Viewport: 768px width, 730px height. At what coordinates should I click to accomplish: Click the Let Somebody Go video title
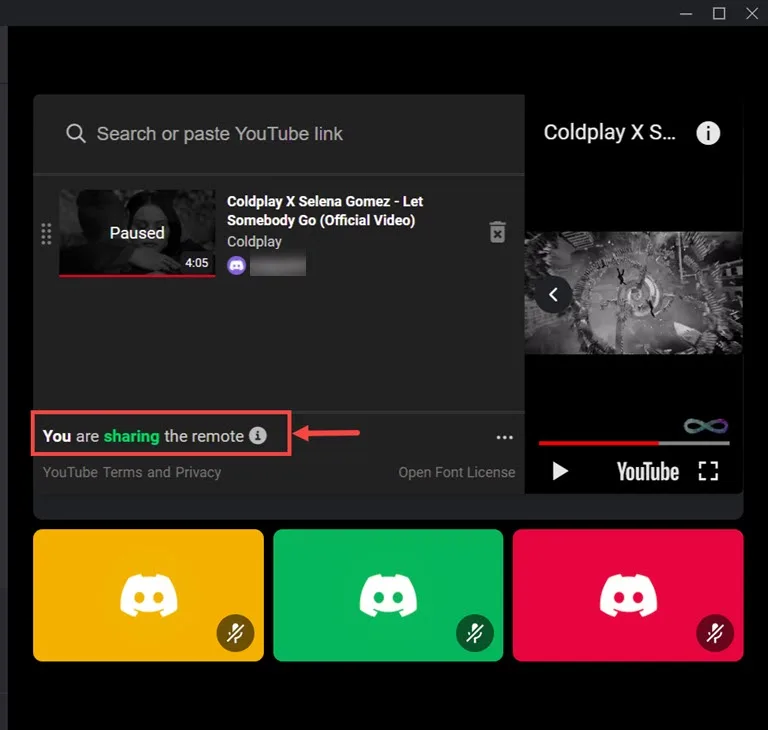coord(325,211)
